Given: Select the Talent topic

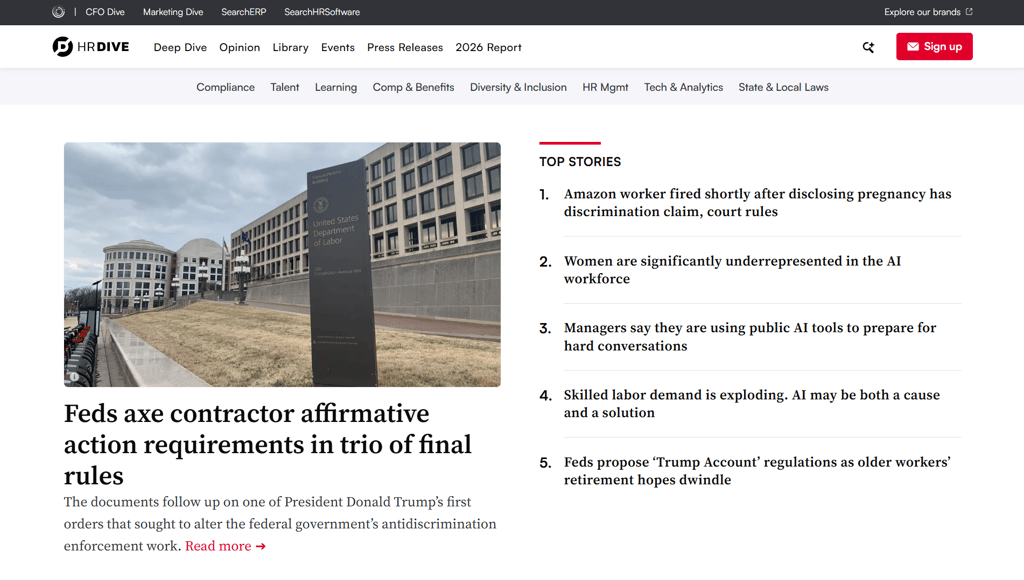Looking at the screenshot, I should click(285, 87).
